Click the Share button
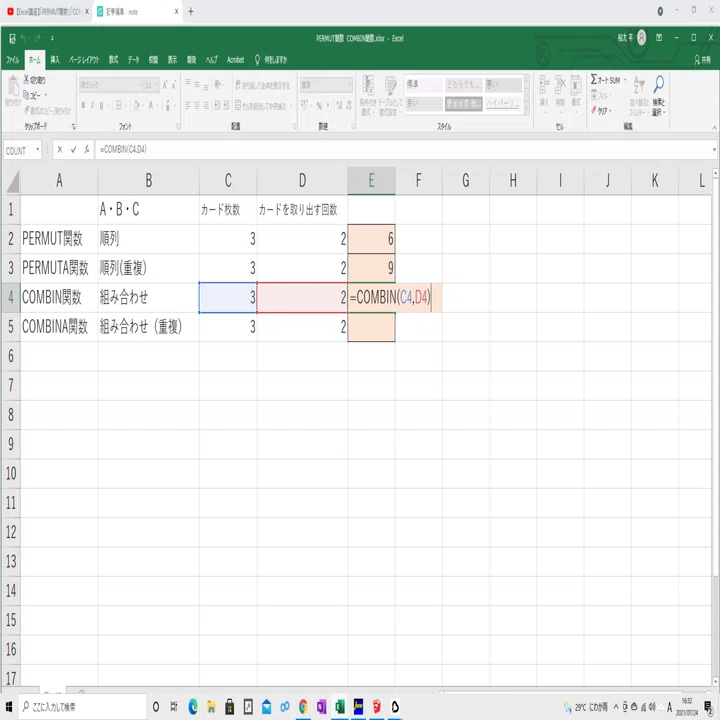 (x=703, y=60)
